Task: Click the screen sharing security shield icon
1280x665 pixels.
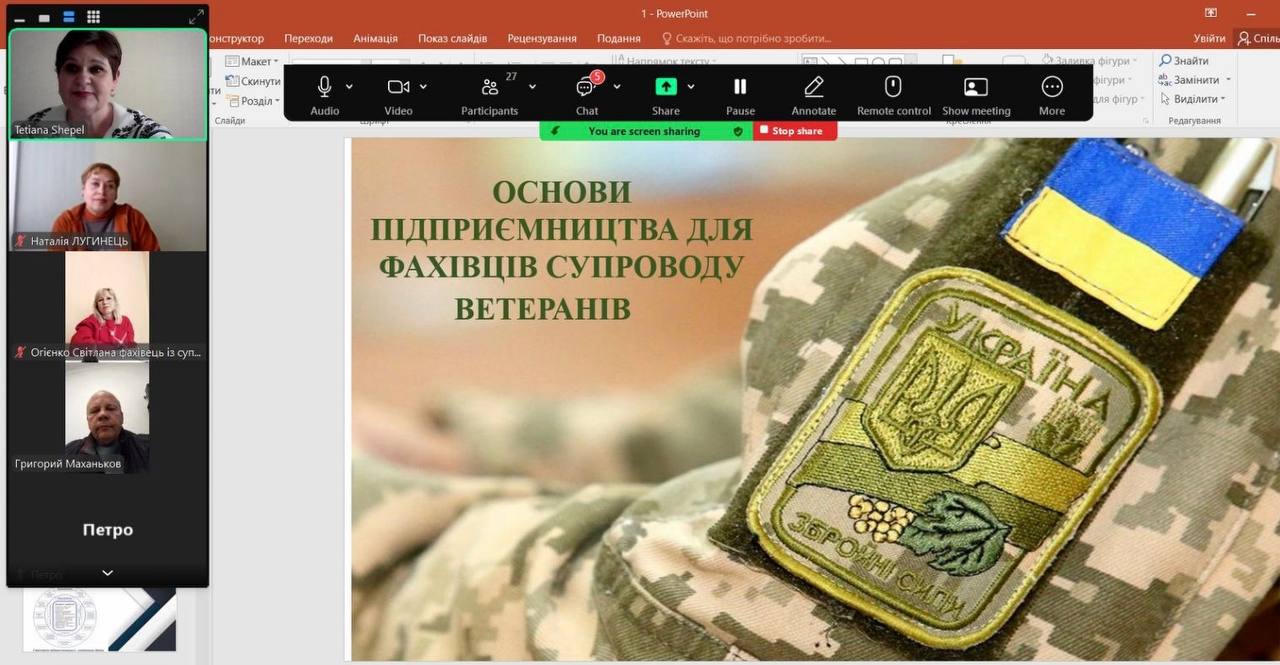Action: click(738, 131)
